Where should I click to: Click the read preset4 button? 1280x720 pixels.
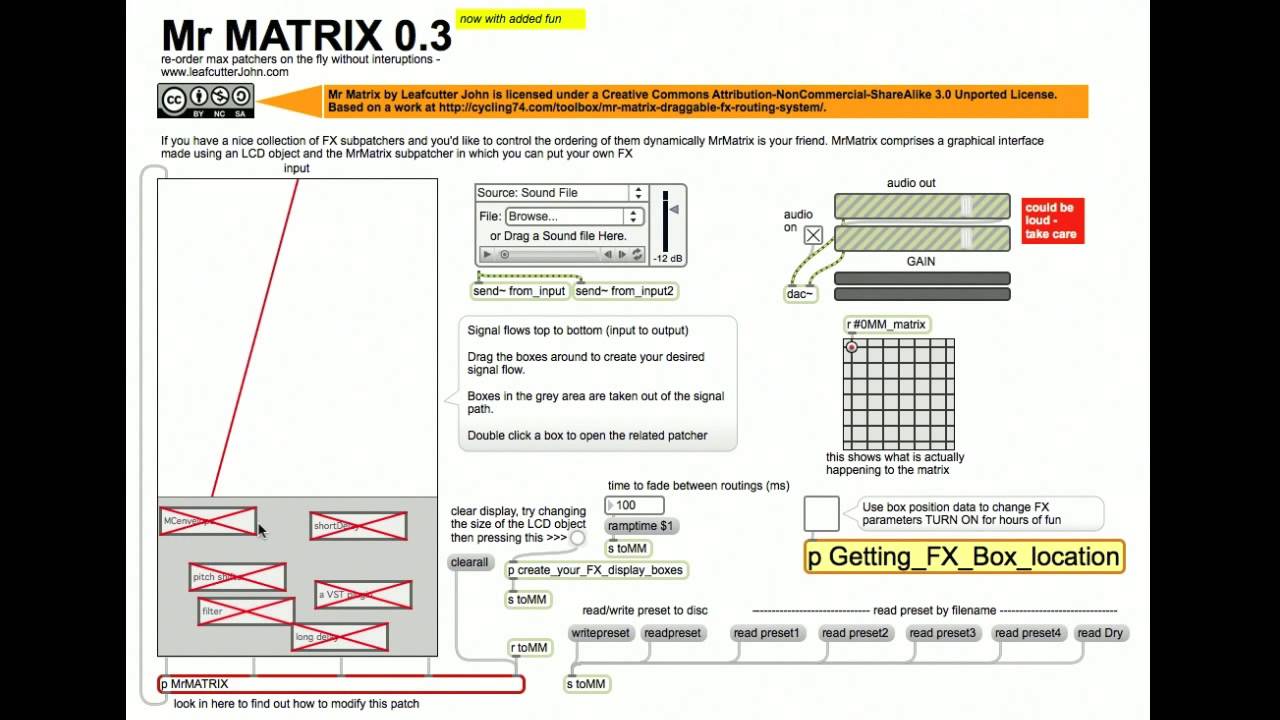(x=1027, y=633)
